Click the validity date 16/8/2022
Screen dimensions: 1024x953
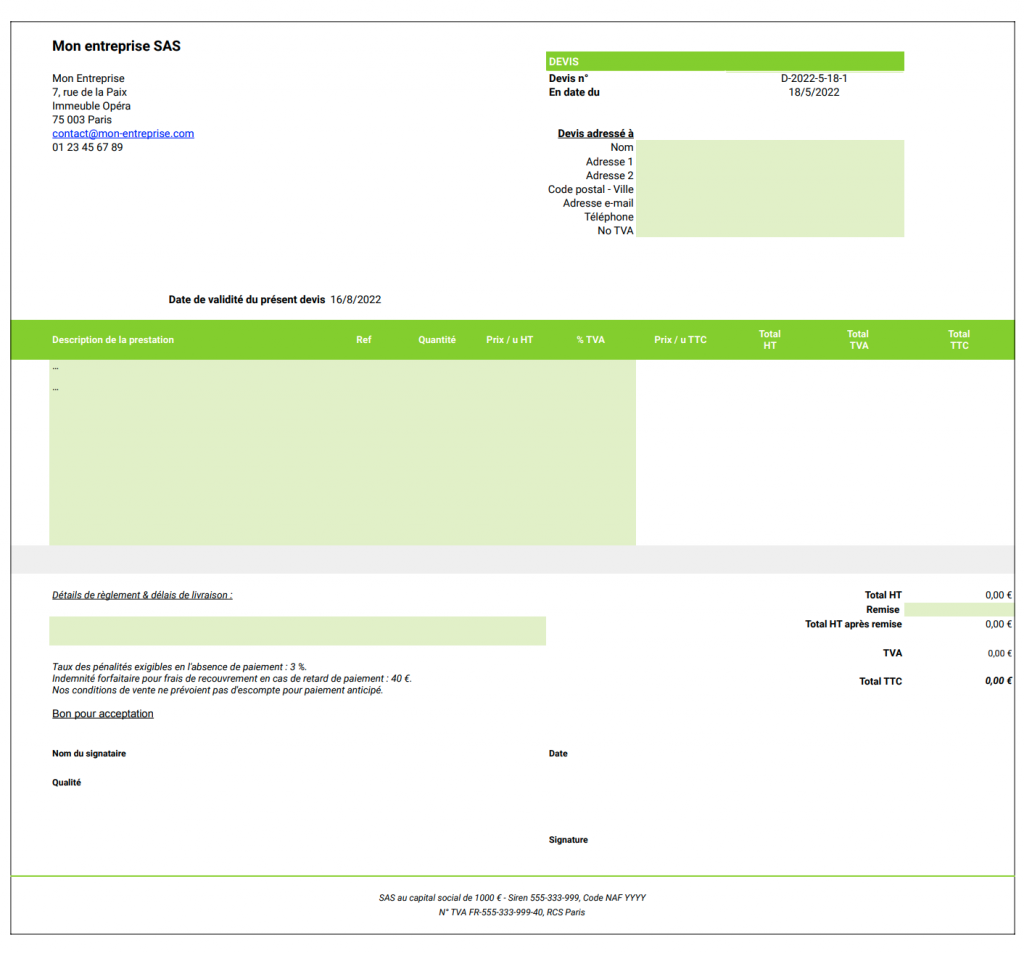[356, 299]
